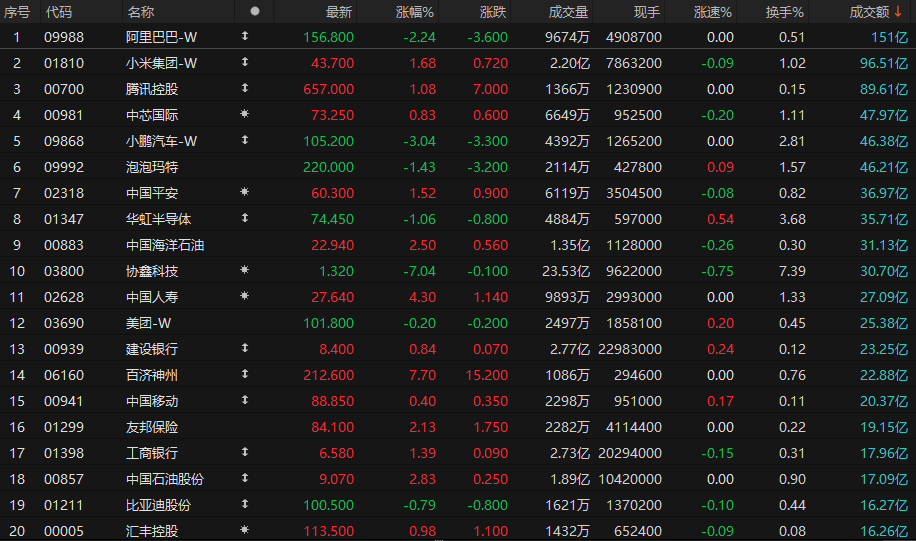Click the marker icon in 腾讯控股 row
The width and height of the screenshot is (916, 541).
pos(245,88)
